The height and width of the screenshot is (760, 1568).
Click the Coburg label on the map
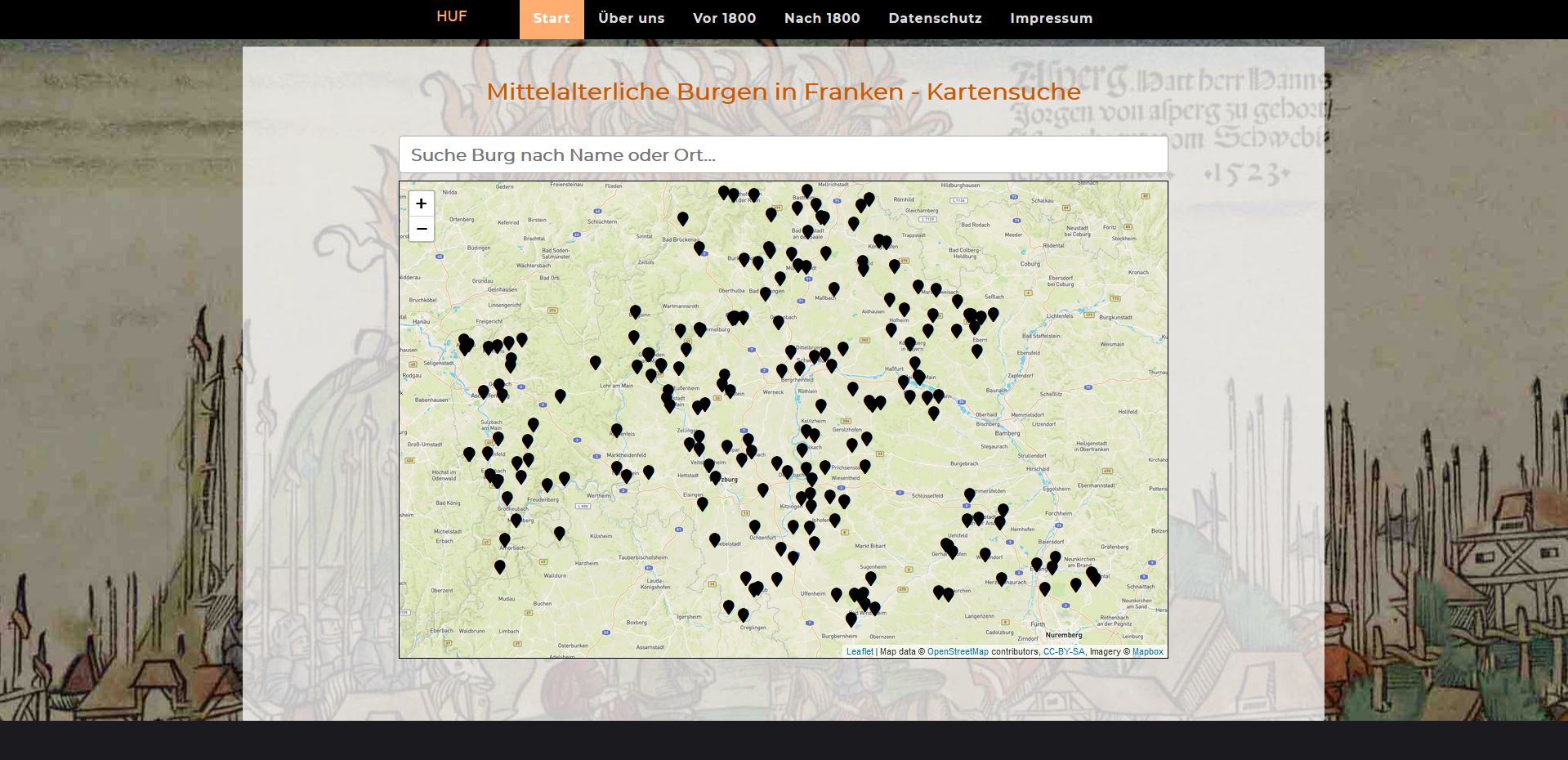point(1030,264)
